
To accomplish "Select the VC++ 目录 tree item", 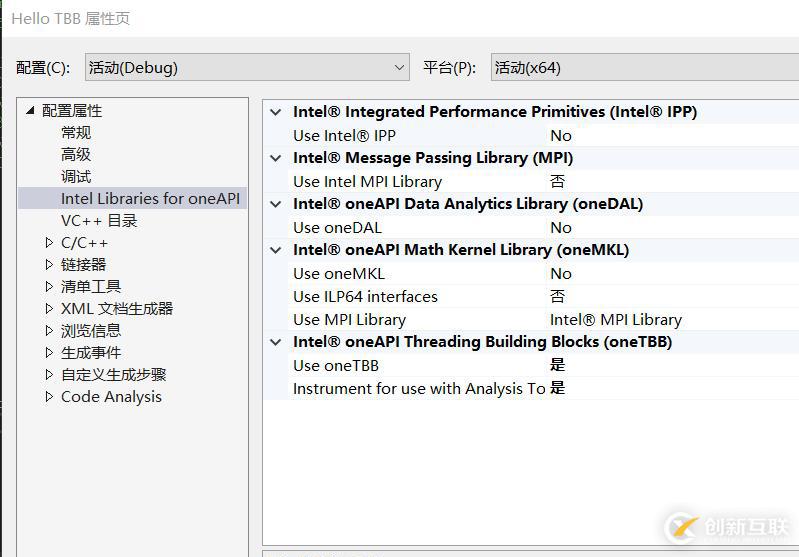I will 99,221.
